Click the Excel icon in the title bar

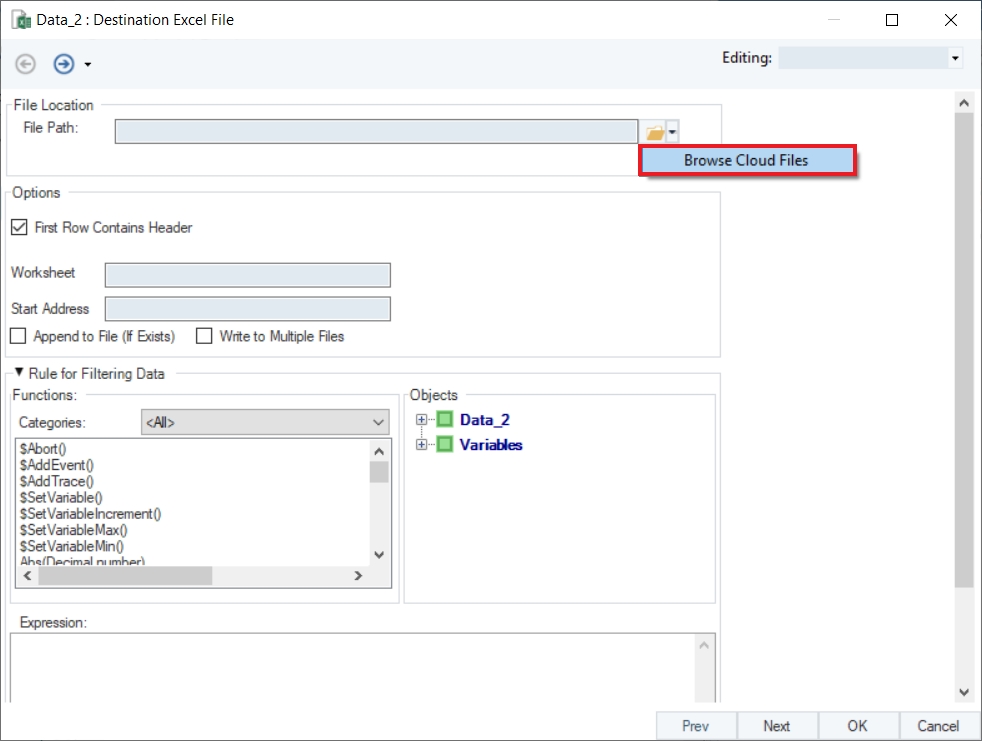pyautogui.click(x=20, y=20)
